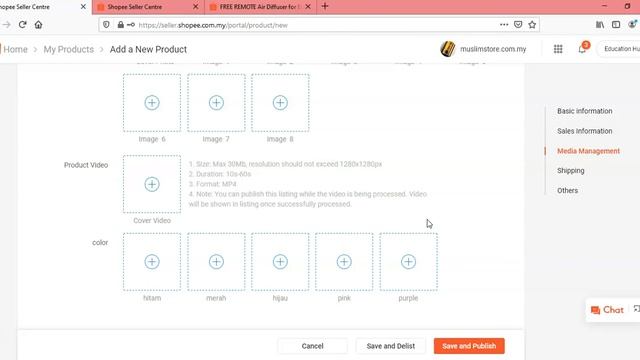Go to My Products breadcrumb link
The height and width of the screenshot is (360, 640).
click(x=69, y=49)
